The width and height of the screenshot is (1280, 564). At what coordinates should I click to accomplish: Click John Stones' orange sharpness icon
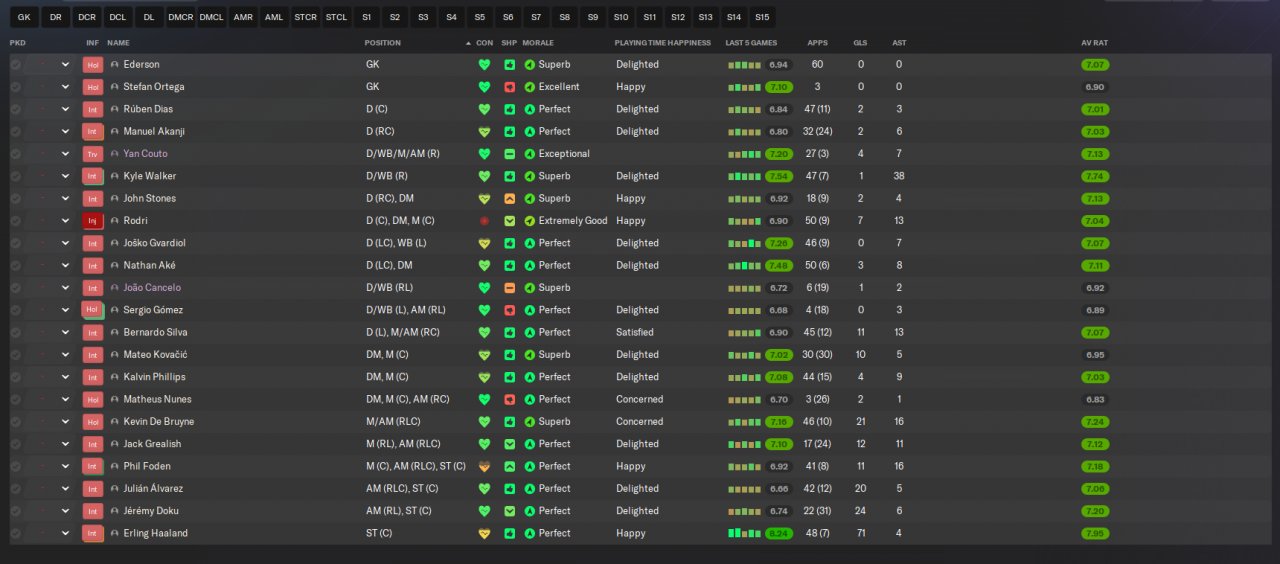pyautogui.click(x=510, y=199)
